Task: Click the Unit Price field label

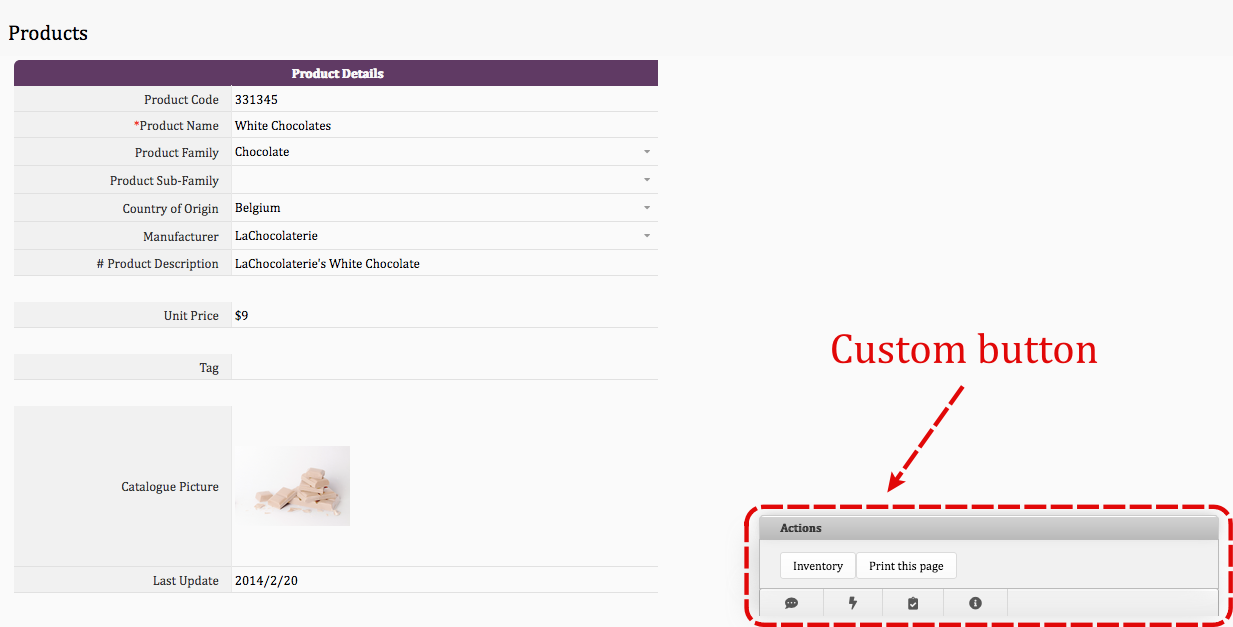Action: point(191,315)
